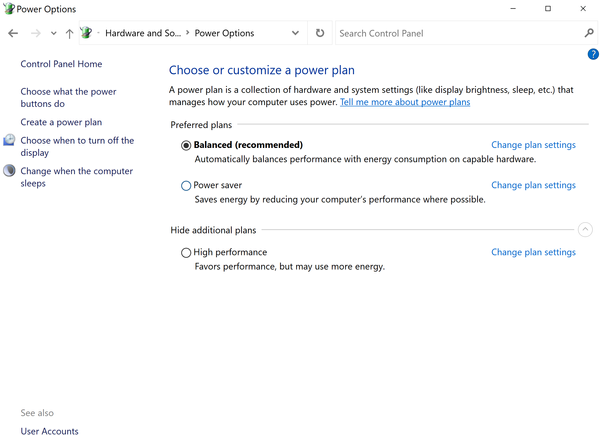Go up one level with the up arrow
The image size is (600, 448).
pos(69,34)
